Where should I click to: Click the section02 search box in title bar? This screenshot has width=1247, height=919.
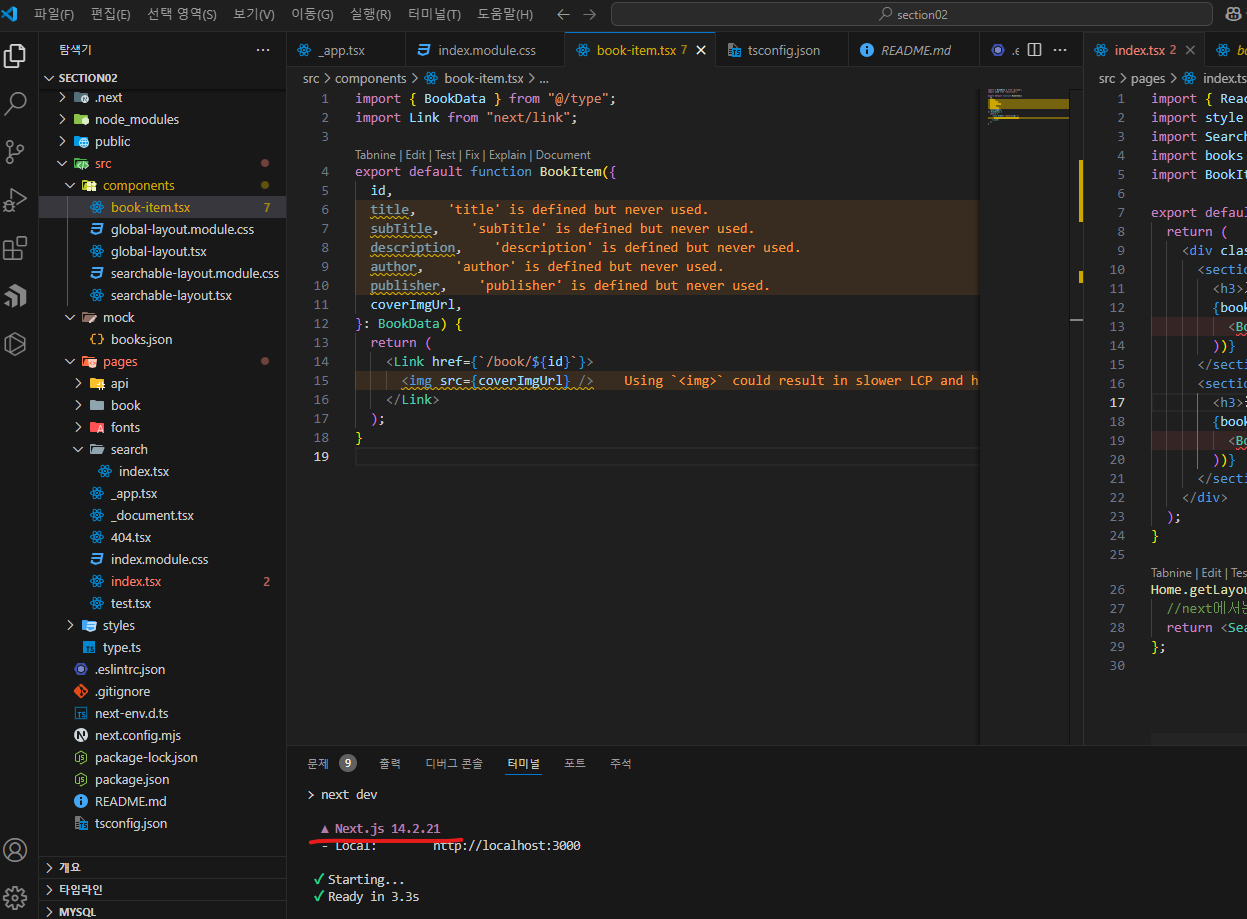[911, 15]
